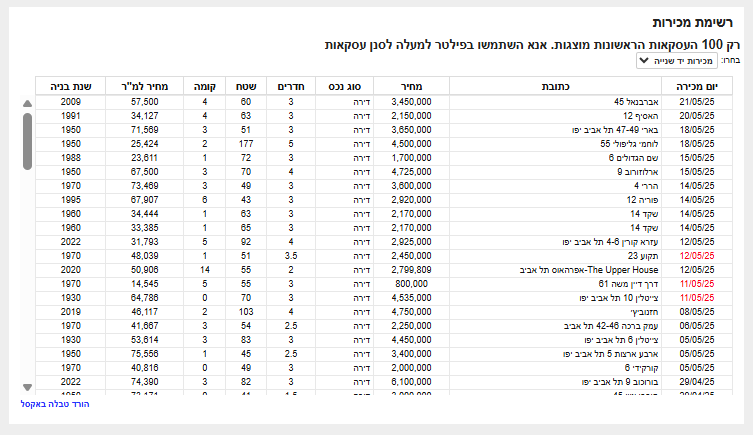Viewport: 753px width, 435px height.
Task: Click the מחיר column header
Action: click(410, 86)
